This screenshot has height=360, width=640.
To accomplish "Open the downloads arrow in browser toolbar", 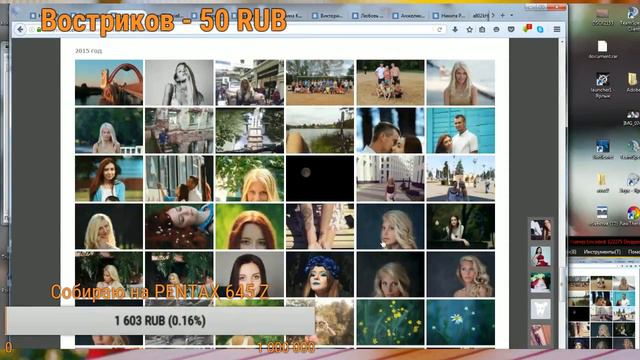I will [455, 29].
